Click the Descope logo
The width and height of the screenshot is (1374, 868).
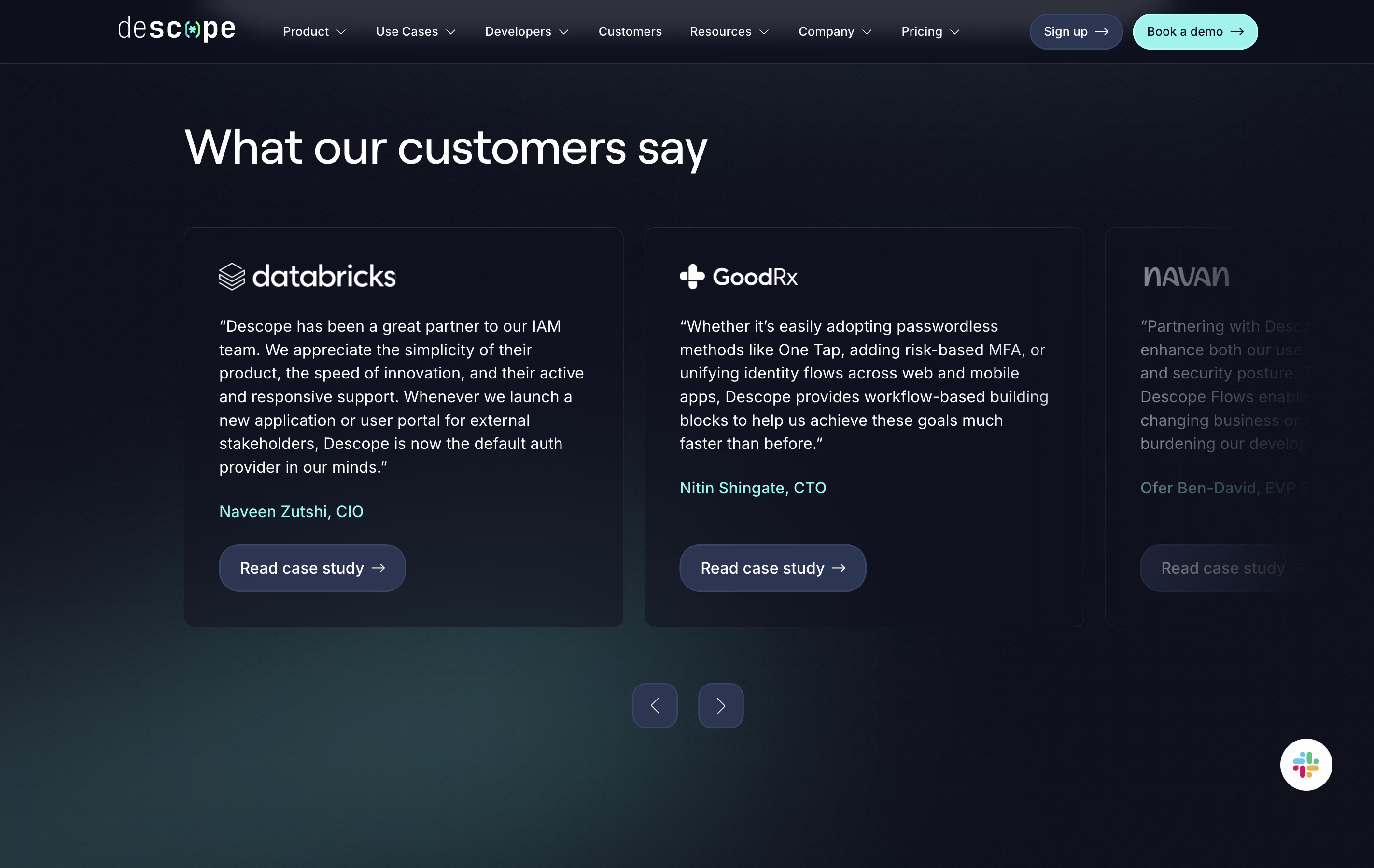[x=176, y=29]
